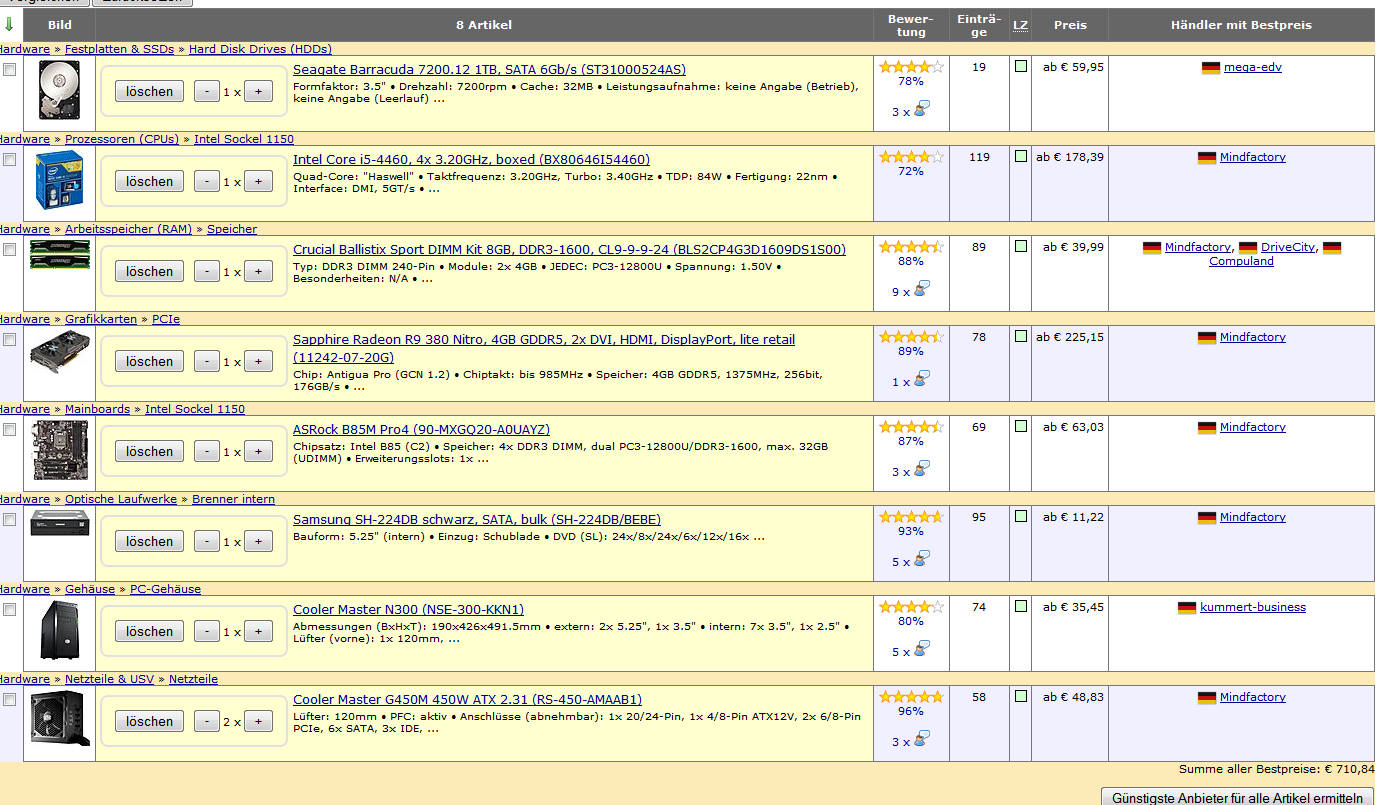Open ASRock B85M Pro4 mainboard image
Screen dimensions: 1377x805
click(x=59, y=450)
